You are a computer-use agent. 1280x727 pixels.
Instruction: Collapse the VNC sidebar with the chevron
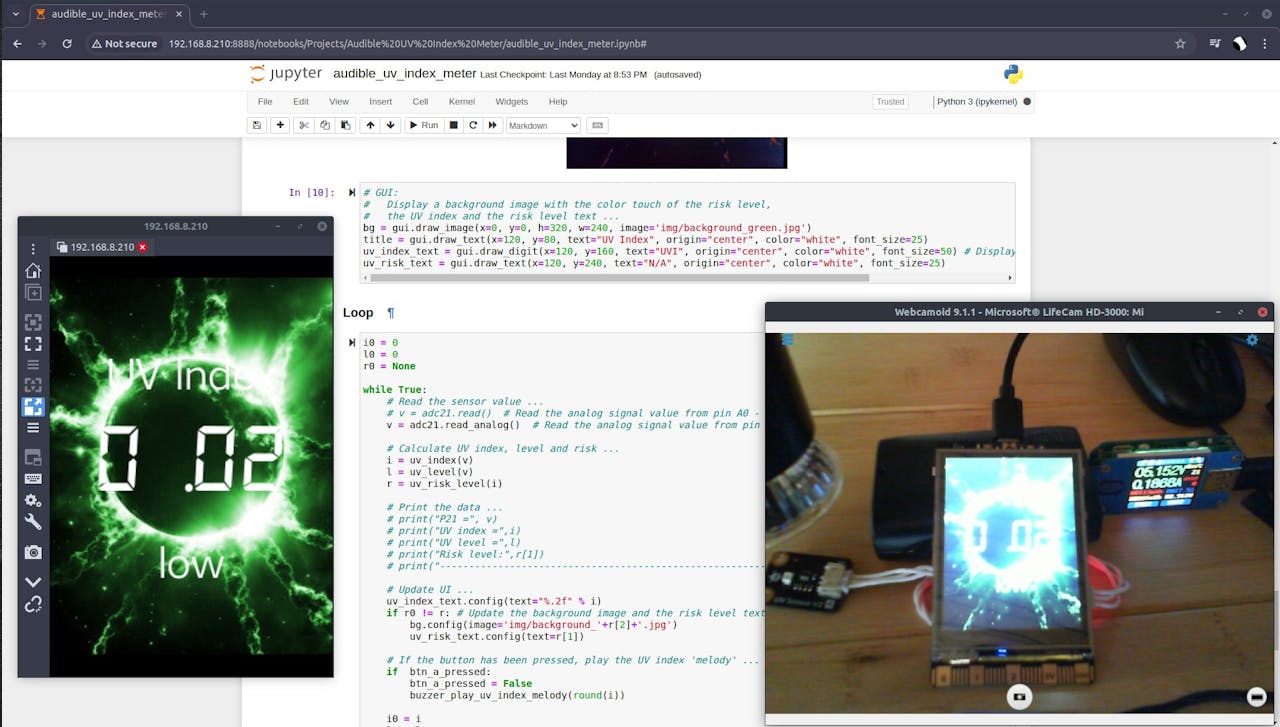(33, 581)
